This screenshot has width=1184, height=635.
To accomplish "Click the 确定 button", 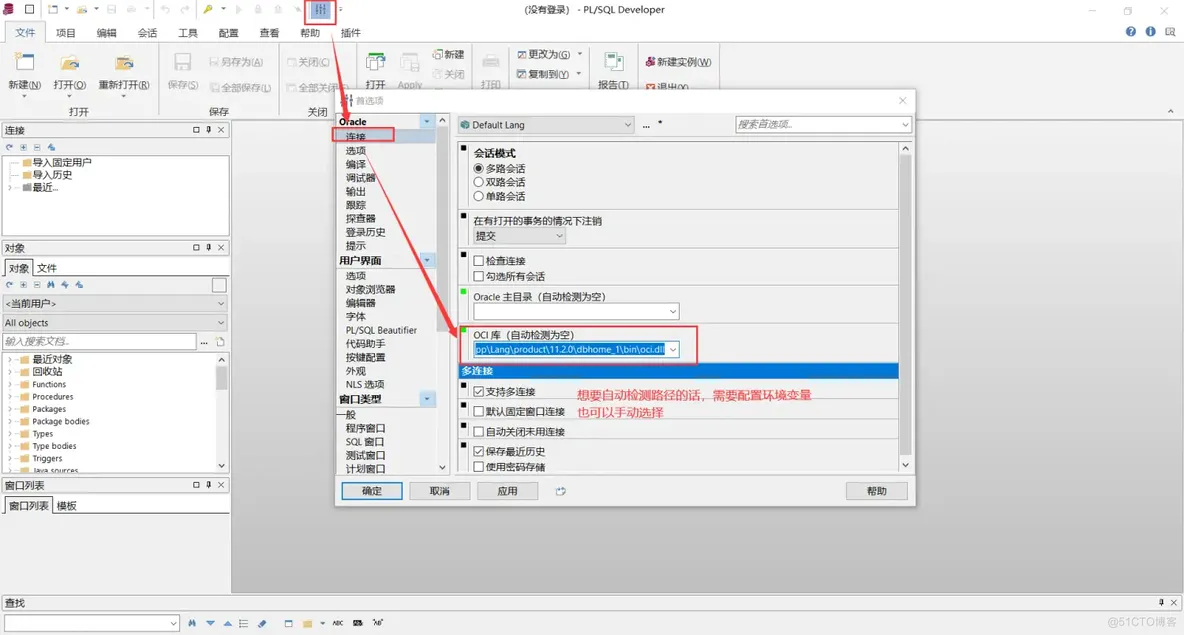I will tap(372, 491).
